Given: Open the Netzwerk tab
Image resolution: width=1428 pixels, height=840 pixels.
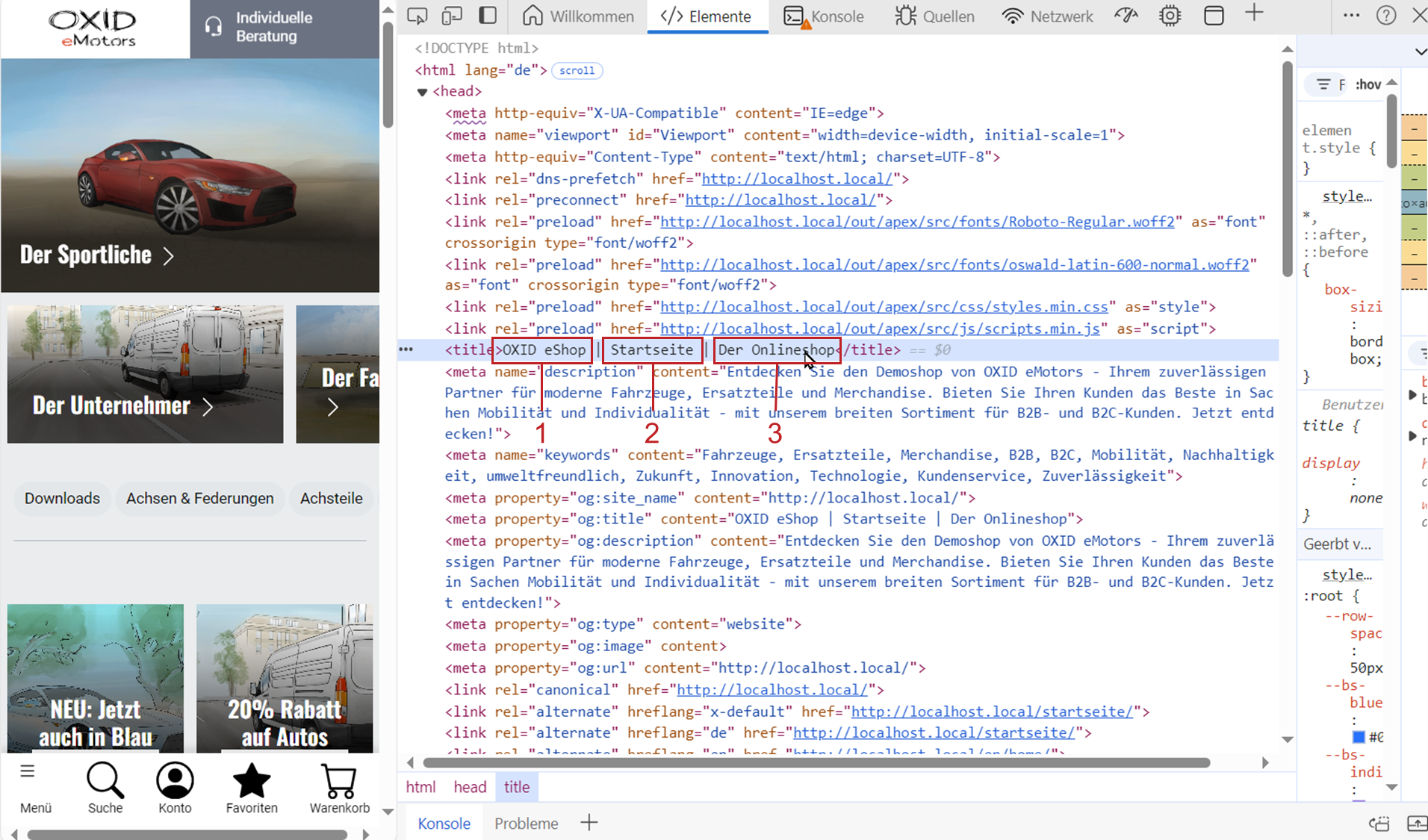Looking at the screenshot, I should pos(1047,16).
